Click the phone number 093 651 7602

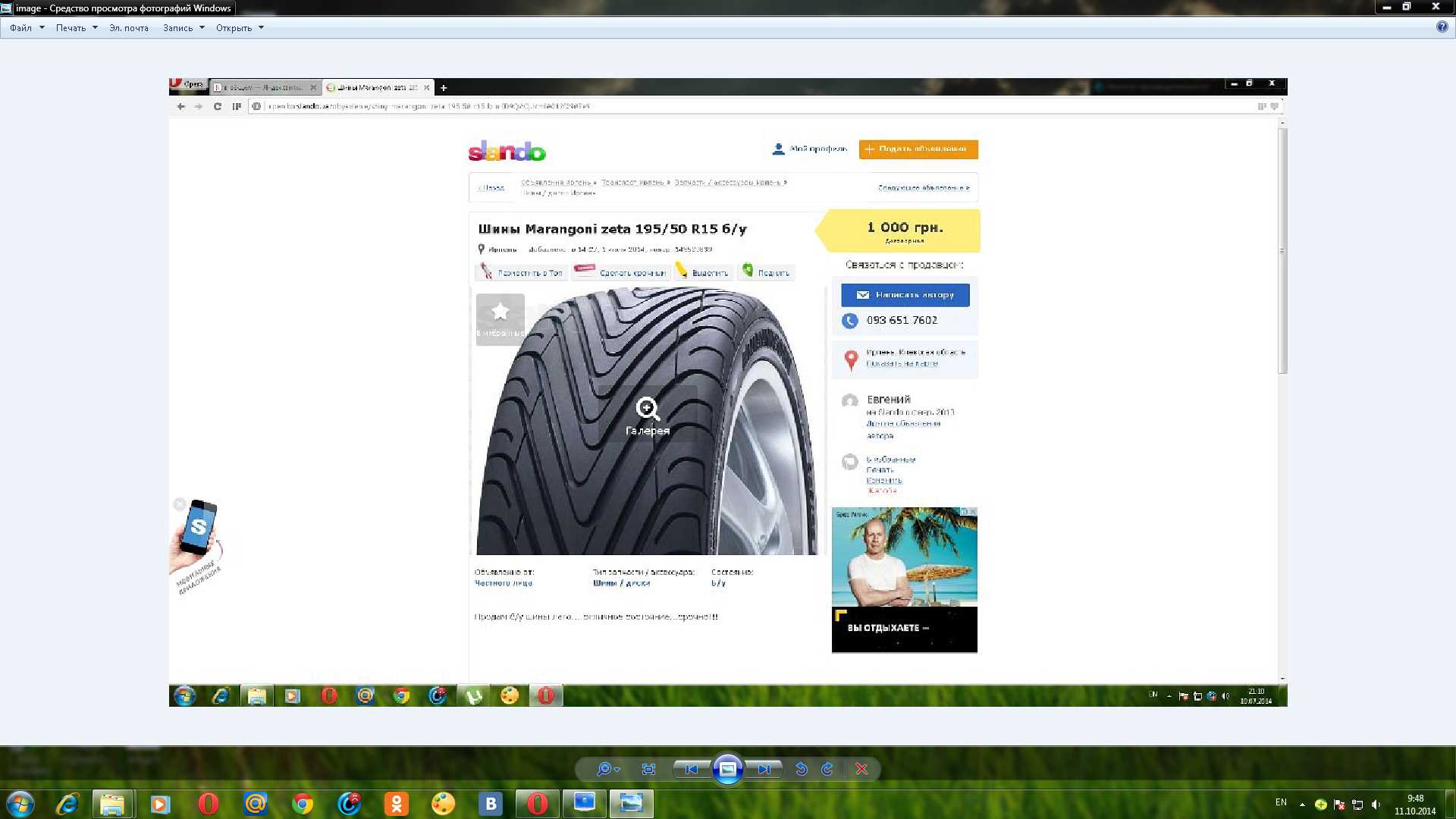point(902,320)
